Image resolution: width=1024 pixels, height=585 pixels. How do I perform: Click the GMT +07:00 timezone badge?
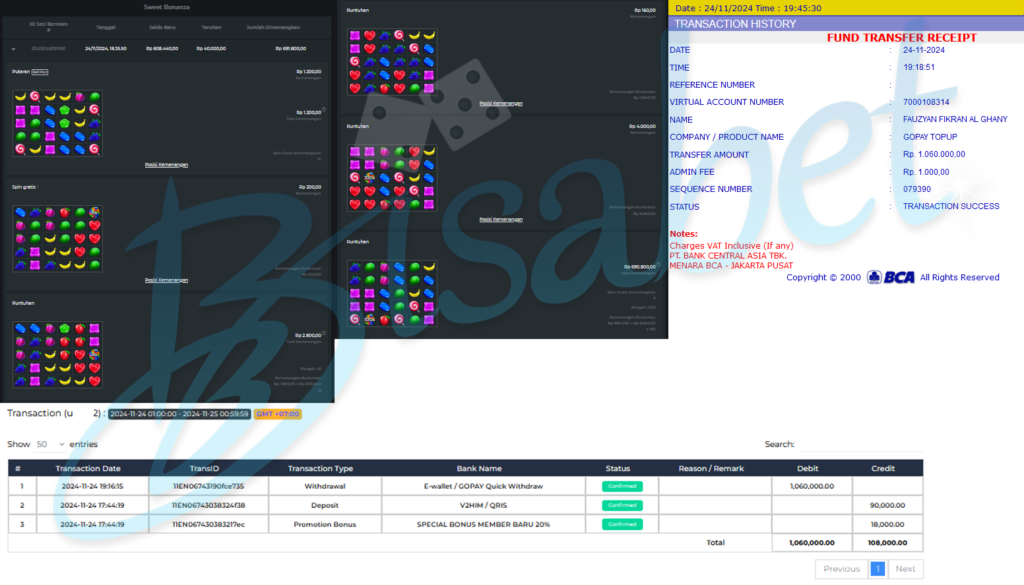[278, 414]
